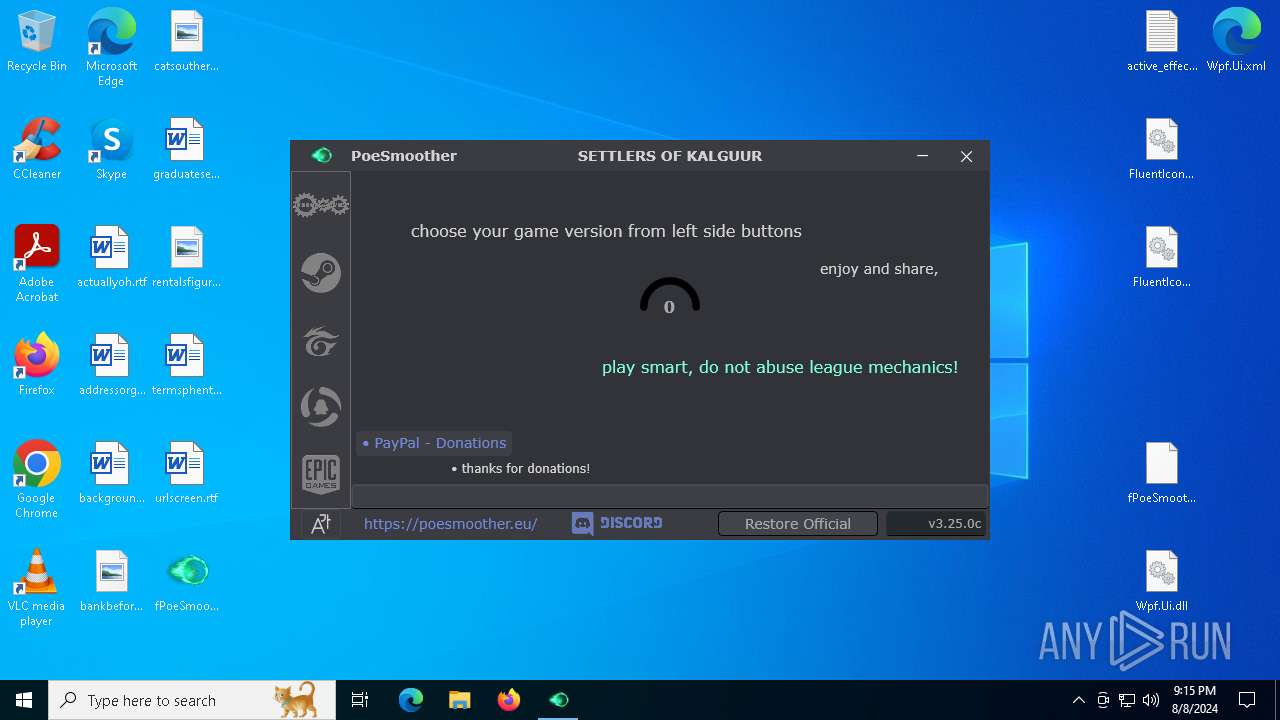
Task: Select the Kakao game version icon
Action: [321, 407]
